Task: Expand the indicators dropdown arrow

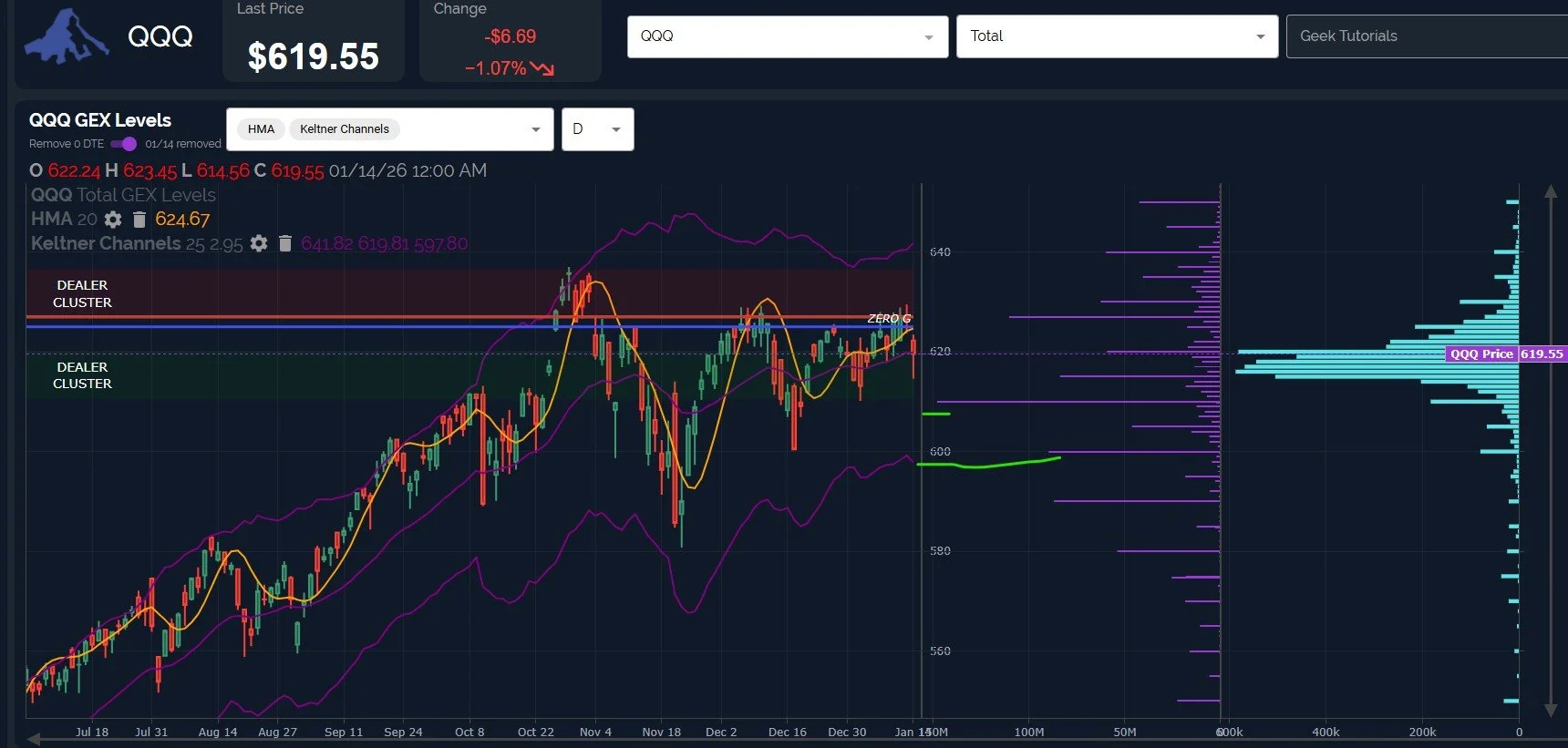Action: tap(536, 129)
